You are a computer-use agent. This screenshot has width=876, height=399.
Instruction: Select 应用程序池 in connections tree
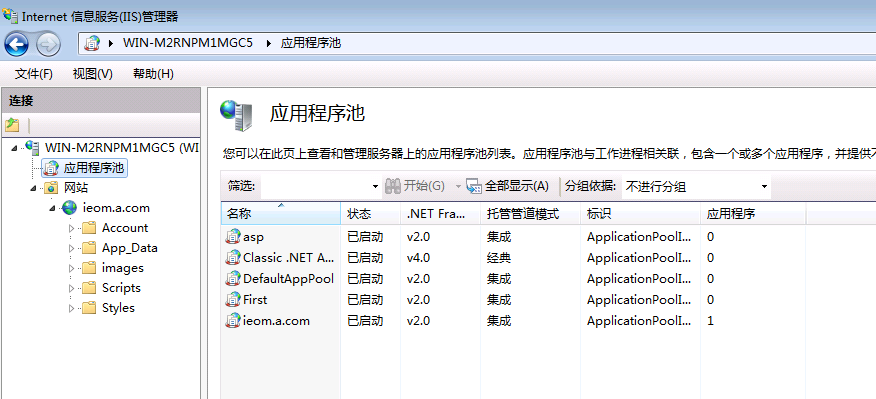(x=94, y=168)
